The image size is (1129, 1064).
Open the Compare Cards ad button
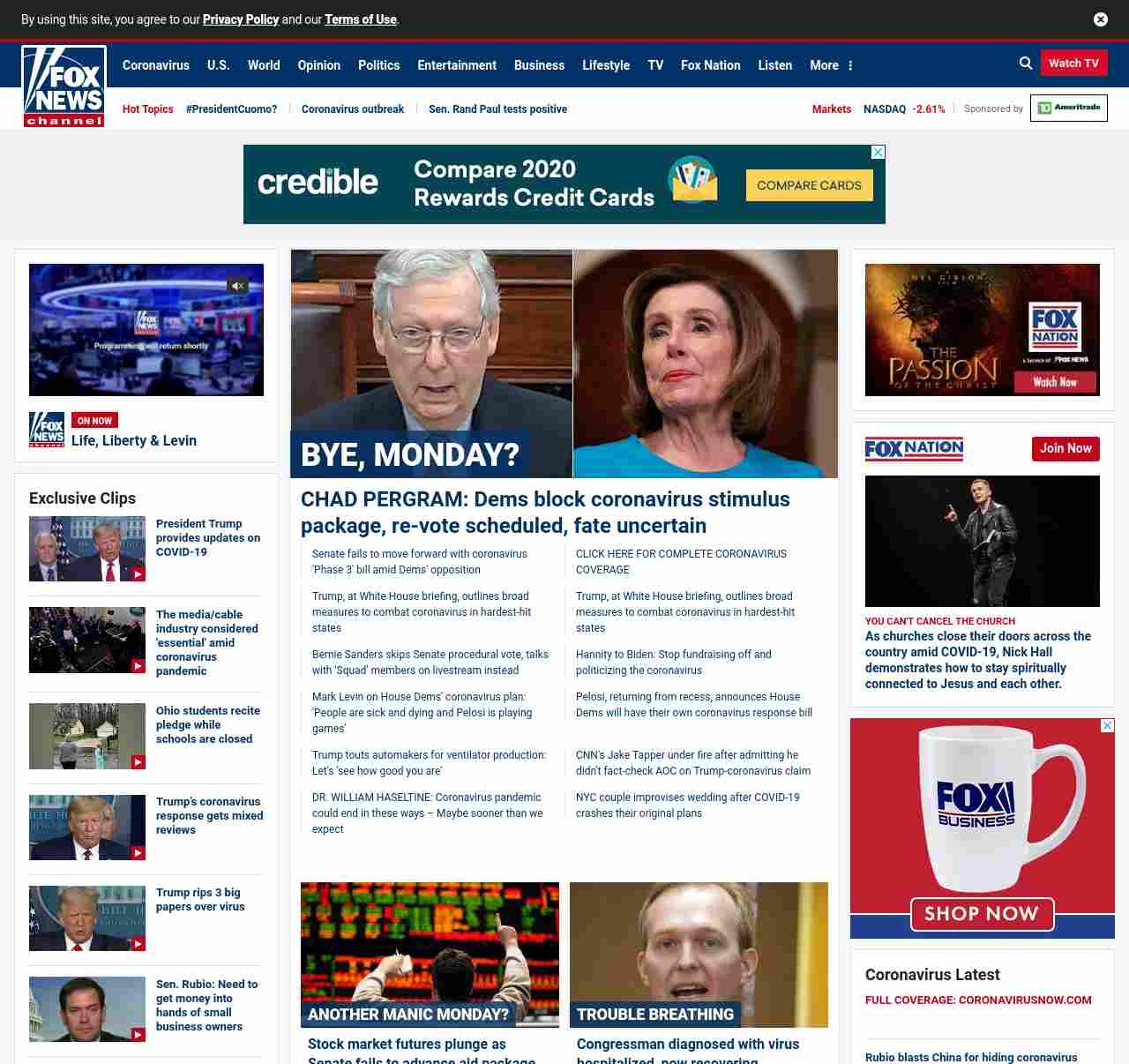point(809,185)
